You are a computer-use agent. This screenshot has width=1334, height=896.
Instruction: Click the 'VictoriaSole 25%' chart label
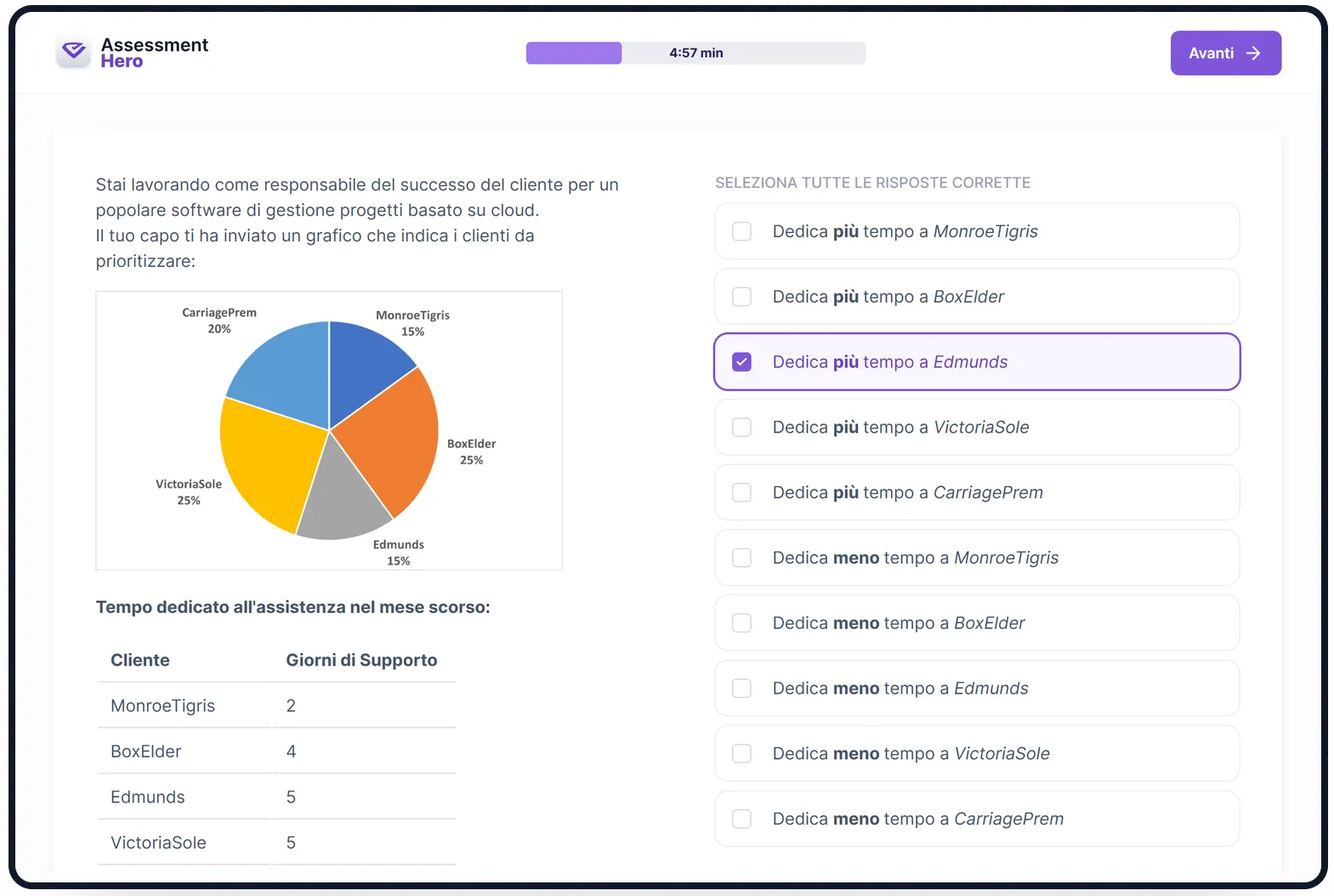coord(189,492)
